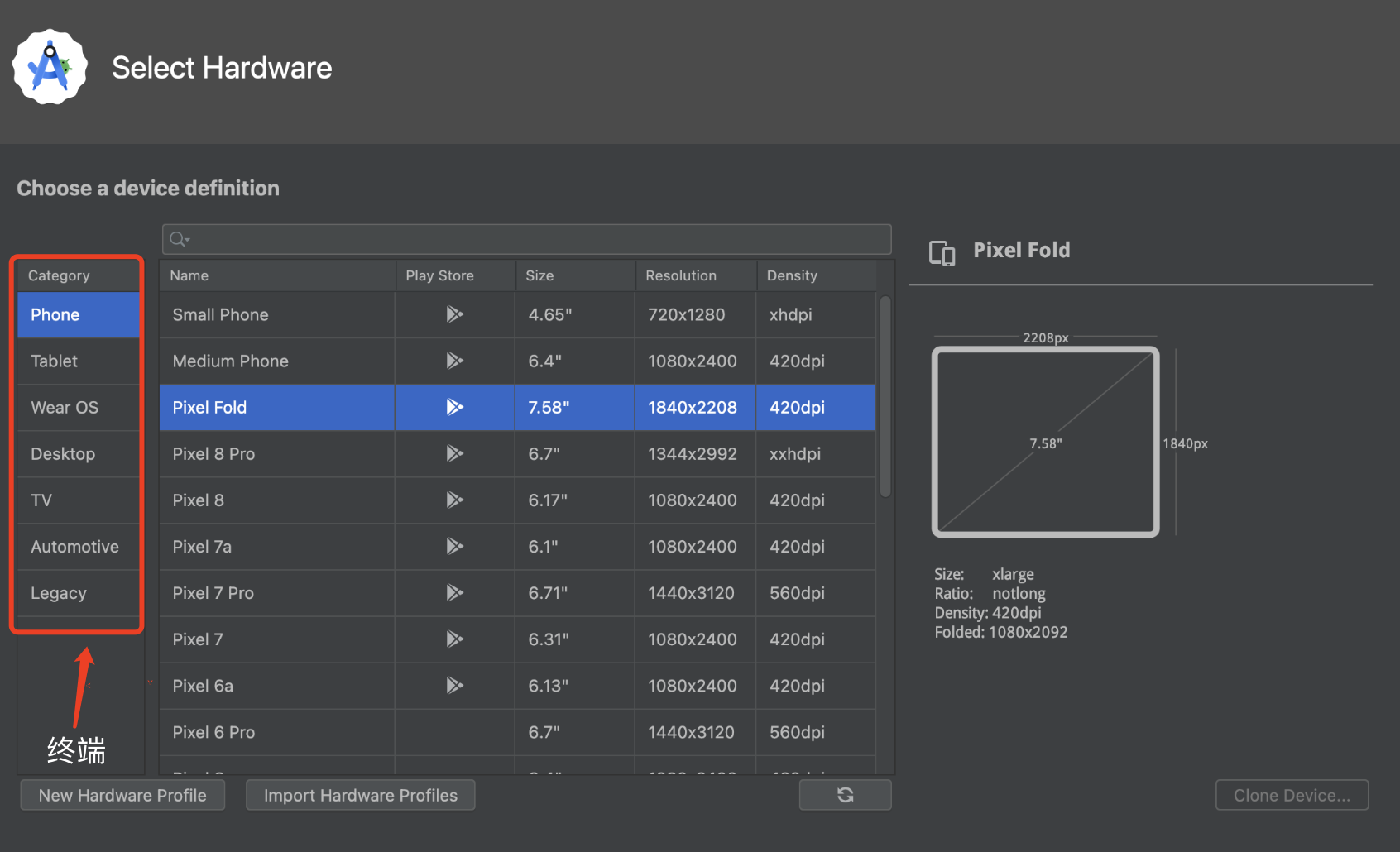Viewport: 1400px width, 852px height.
Task: Click the Play Store icon for Pixel Fold
Action: [454, 407]
